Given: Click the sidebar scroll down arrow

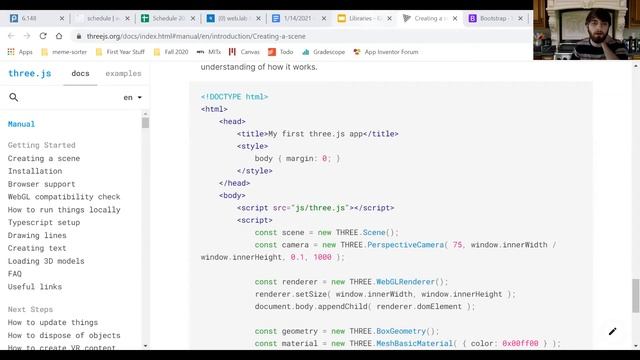Looking at the screenshot, I should pyautogui.click(x=145, y=346).
